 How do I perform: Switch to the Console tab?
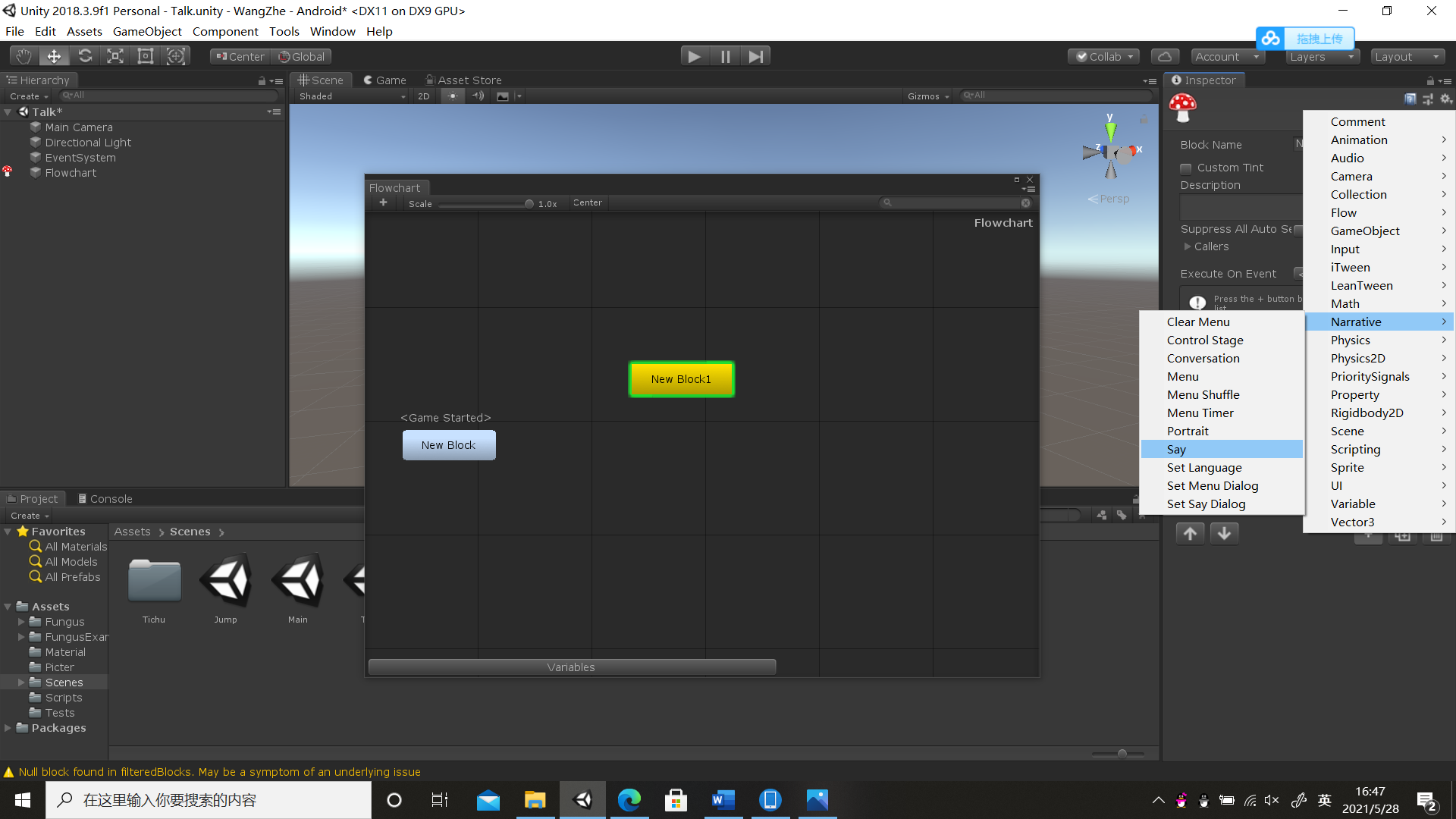105,498
